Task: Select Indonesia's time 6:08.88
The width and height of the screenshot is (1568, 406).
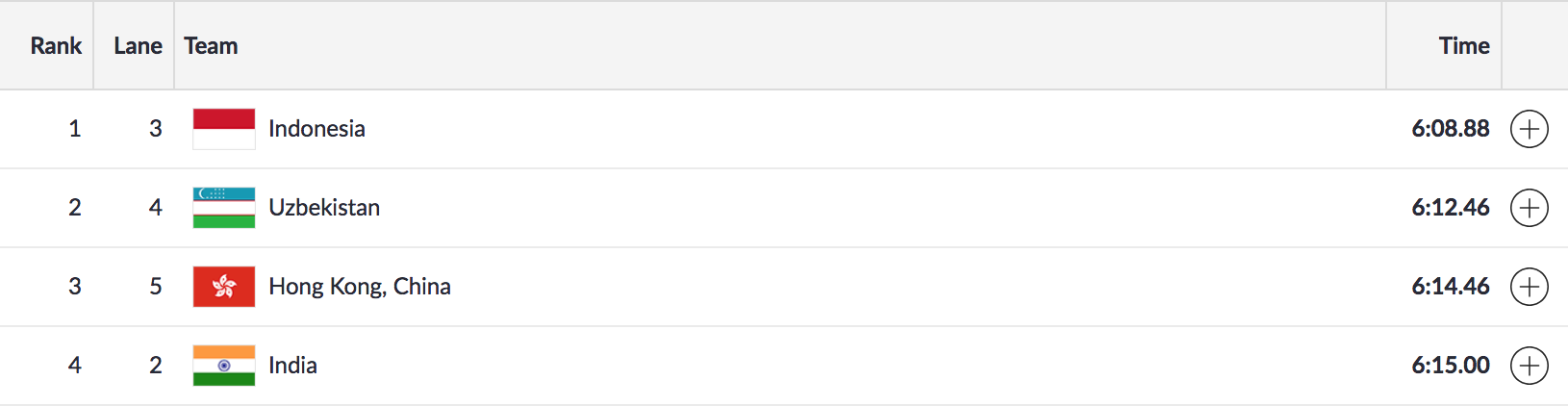Action: point(1450,129)
